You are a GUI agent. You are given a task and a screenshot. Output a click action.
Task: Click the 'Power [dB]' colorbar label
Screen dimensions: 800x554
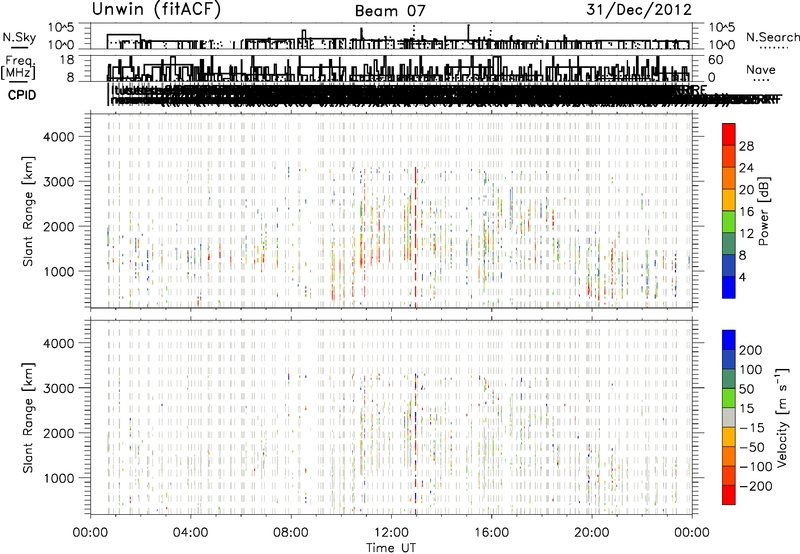[764, 211]
